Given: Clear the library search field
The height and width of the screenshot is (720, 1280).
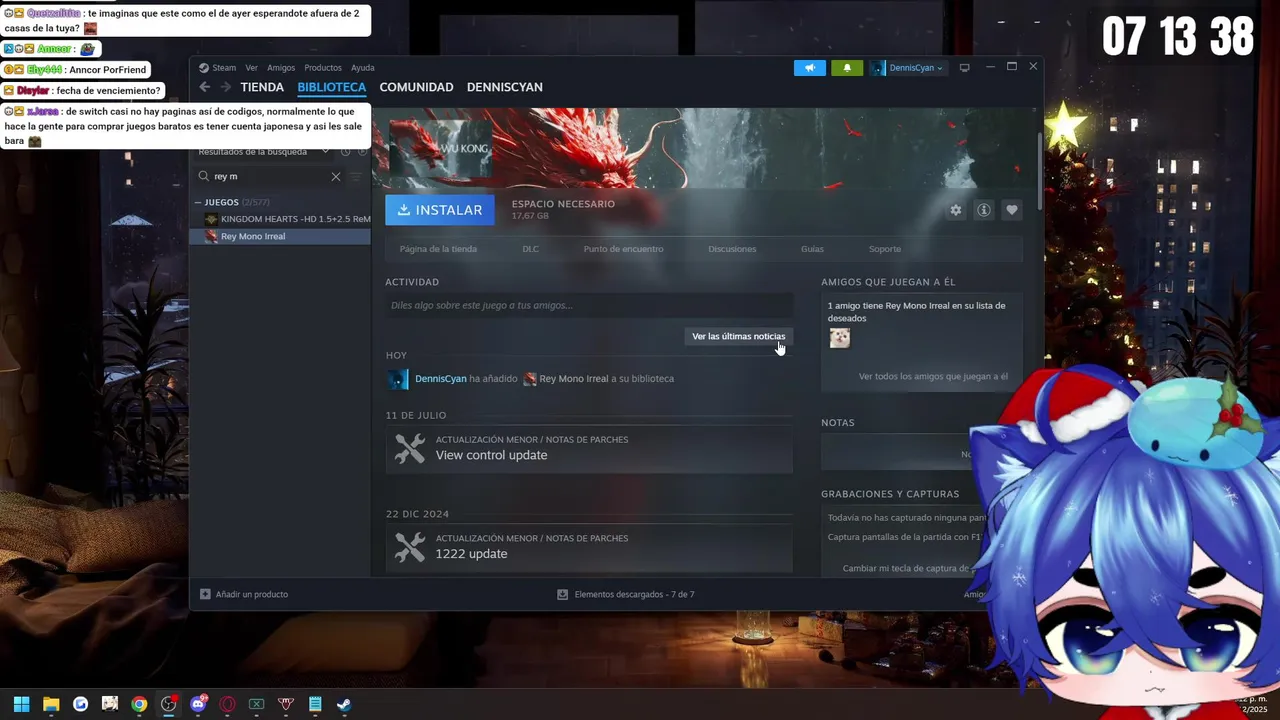Looking at the screenshot, I should point(336,176).
